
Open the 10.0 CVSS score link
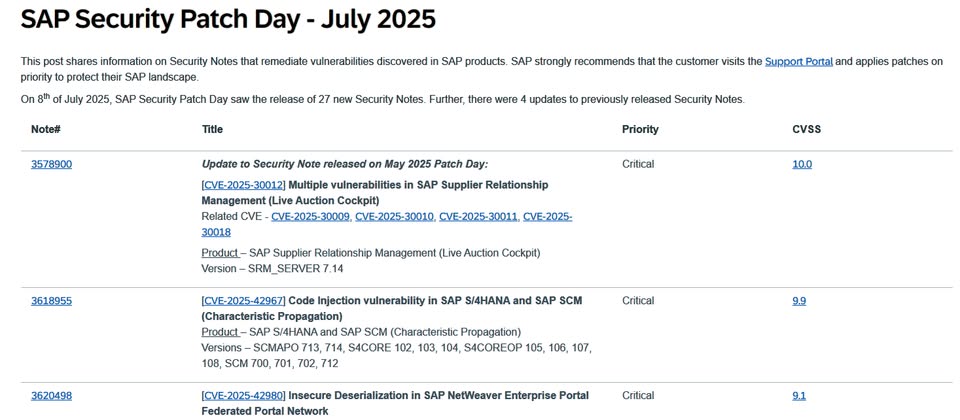(802, 164)
